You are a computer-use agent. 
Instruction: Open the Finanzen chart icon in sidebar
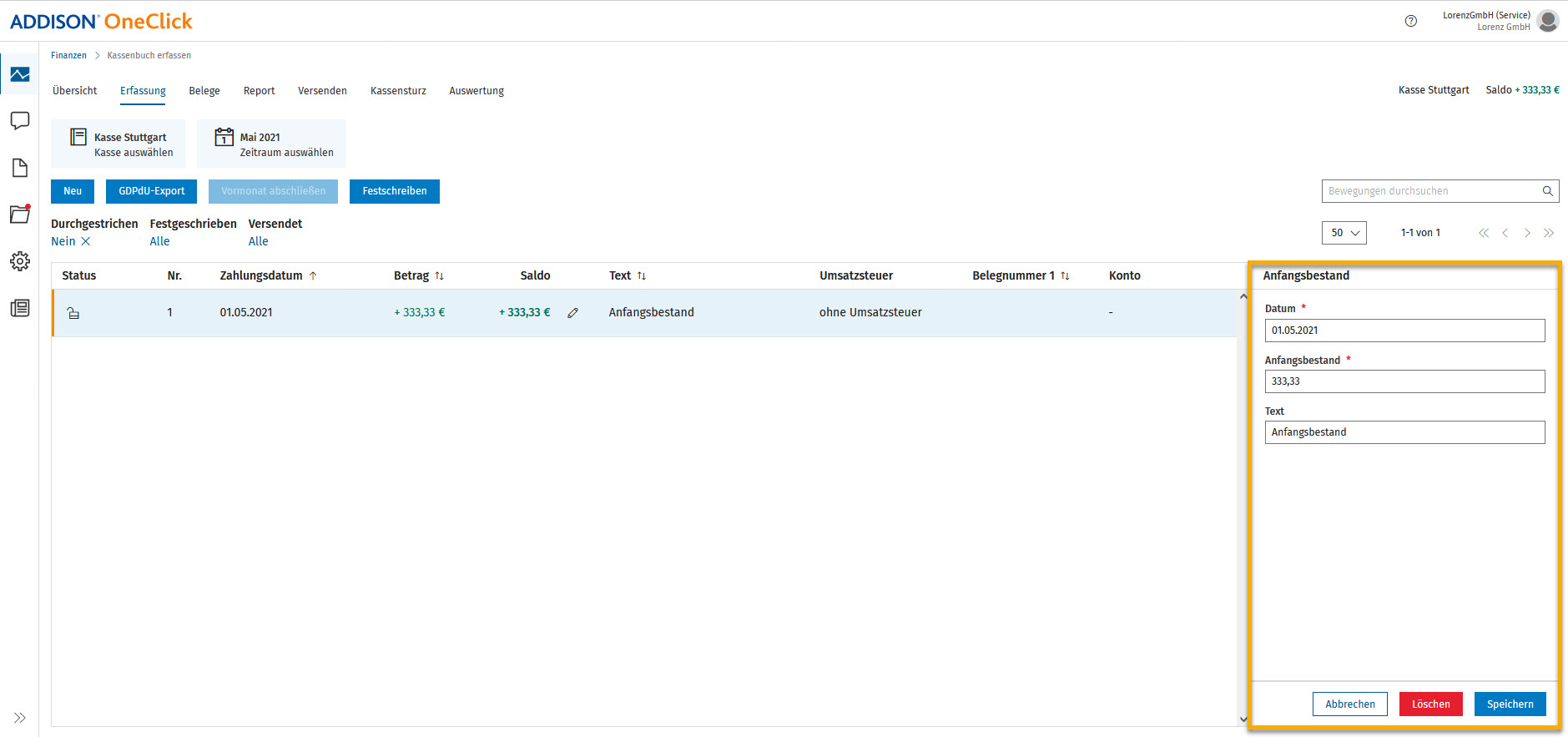point(20,74)
